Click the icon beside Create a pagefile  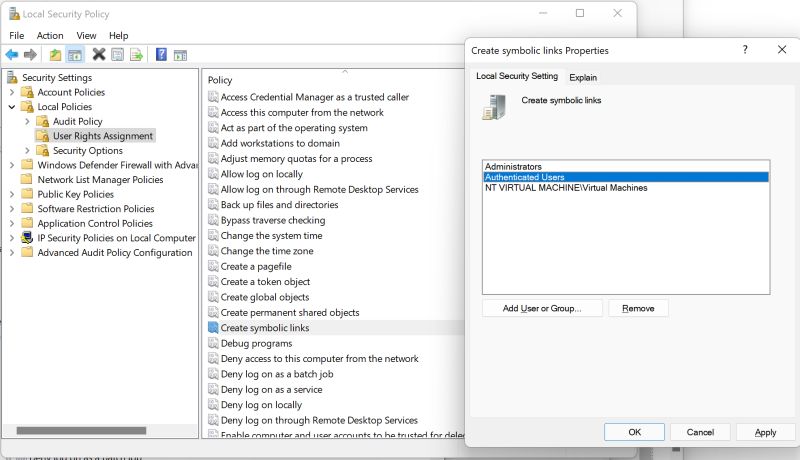coord(213,266)
